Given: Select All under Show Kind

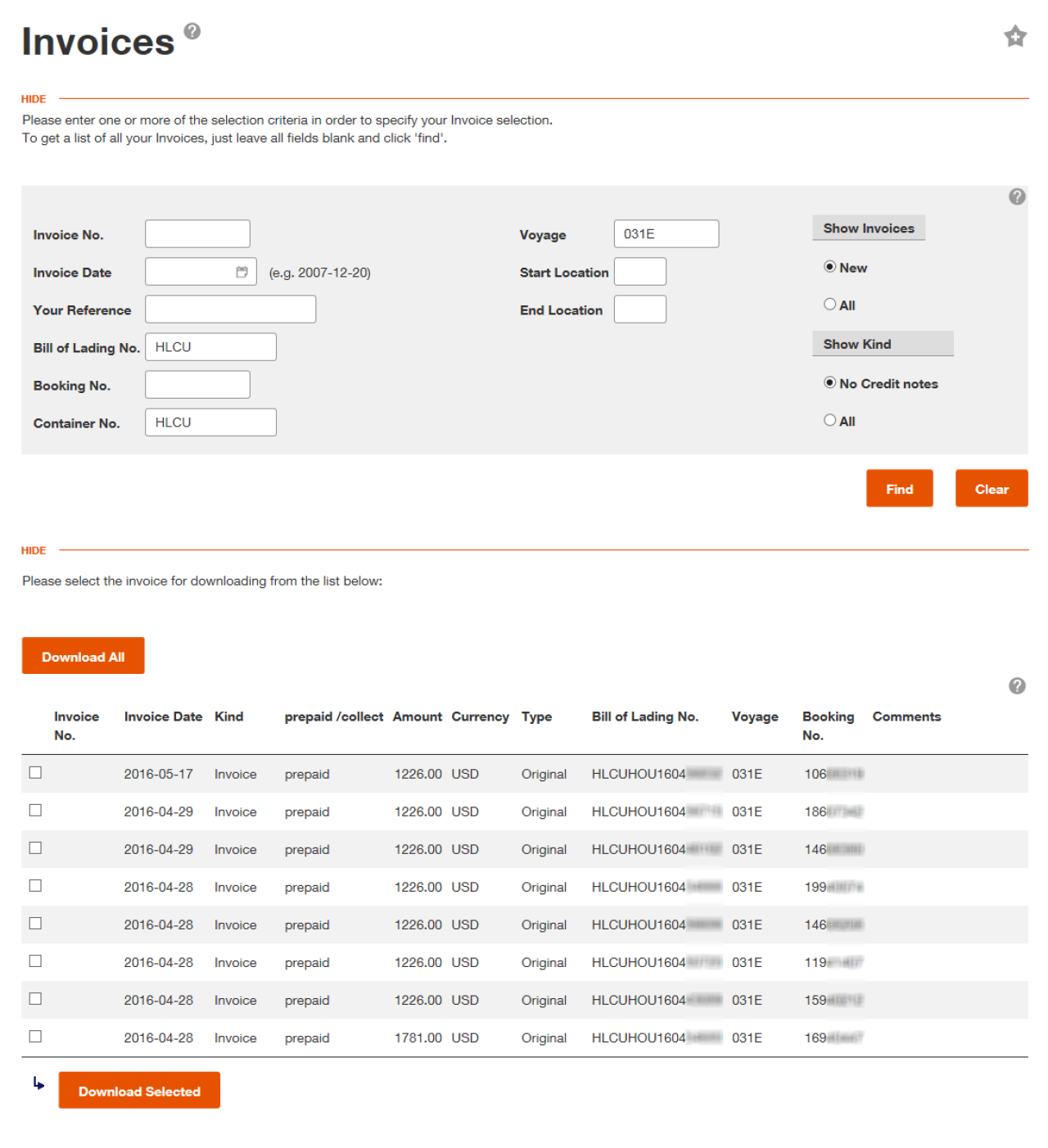Looking at the screenshot, I should tap(830, 420).
